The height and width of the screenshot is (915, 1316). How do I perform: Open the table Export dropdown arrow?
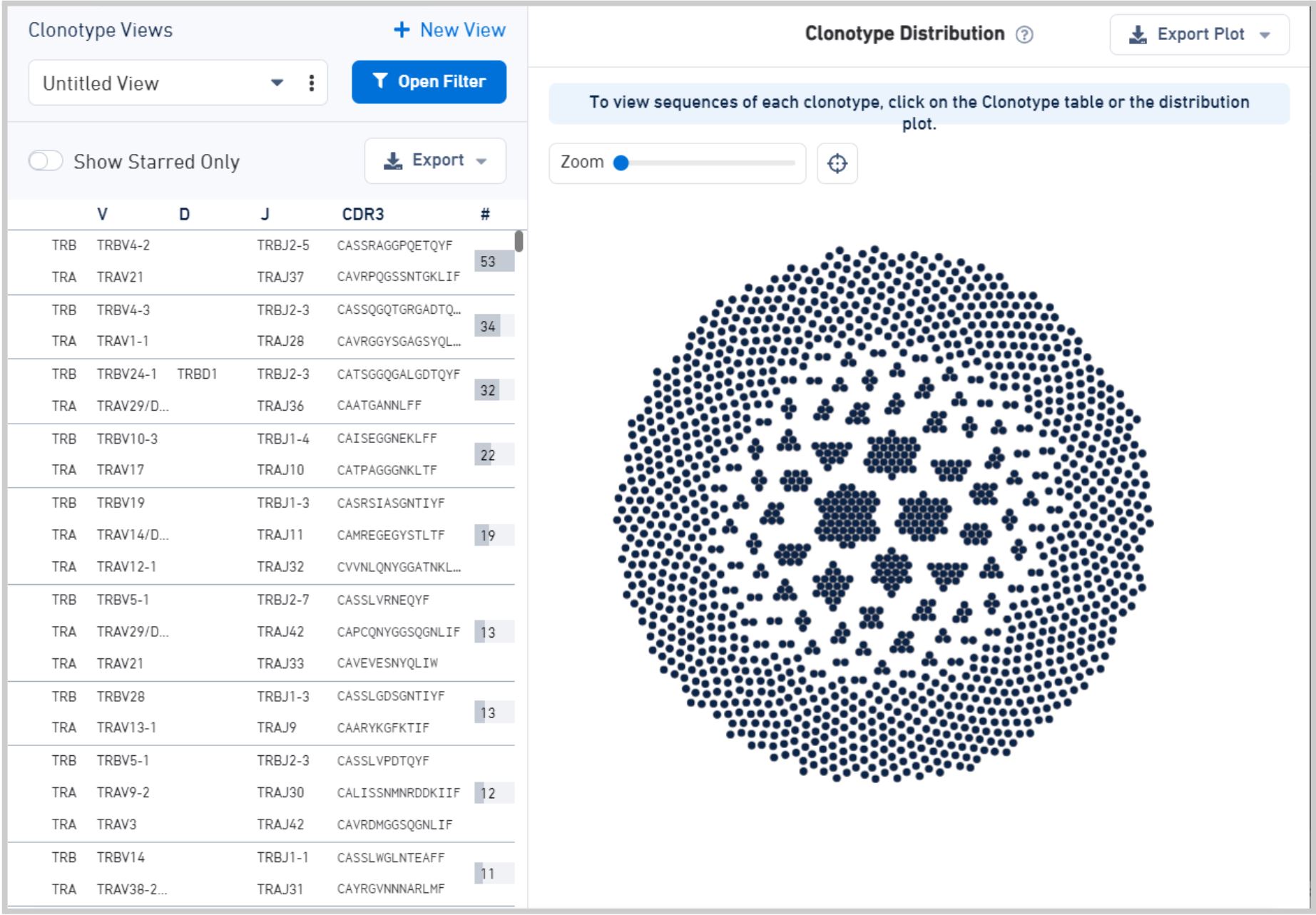(x=481, y=161)
